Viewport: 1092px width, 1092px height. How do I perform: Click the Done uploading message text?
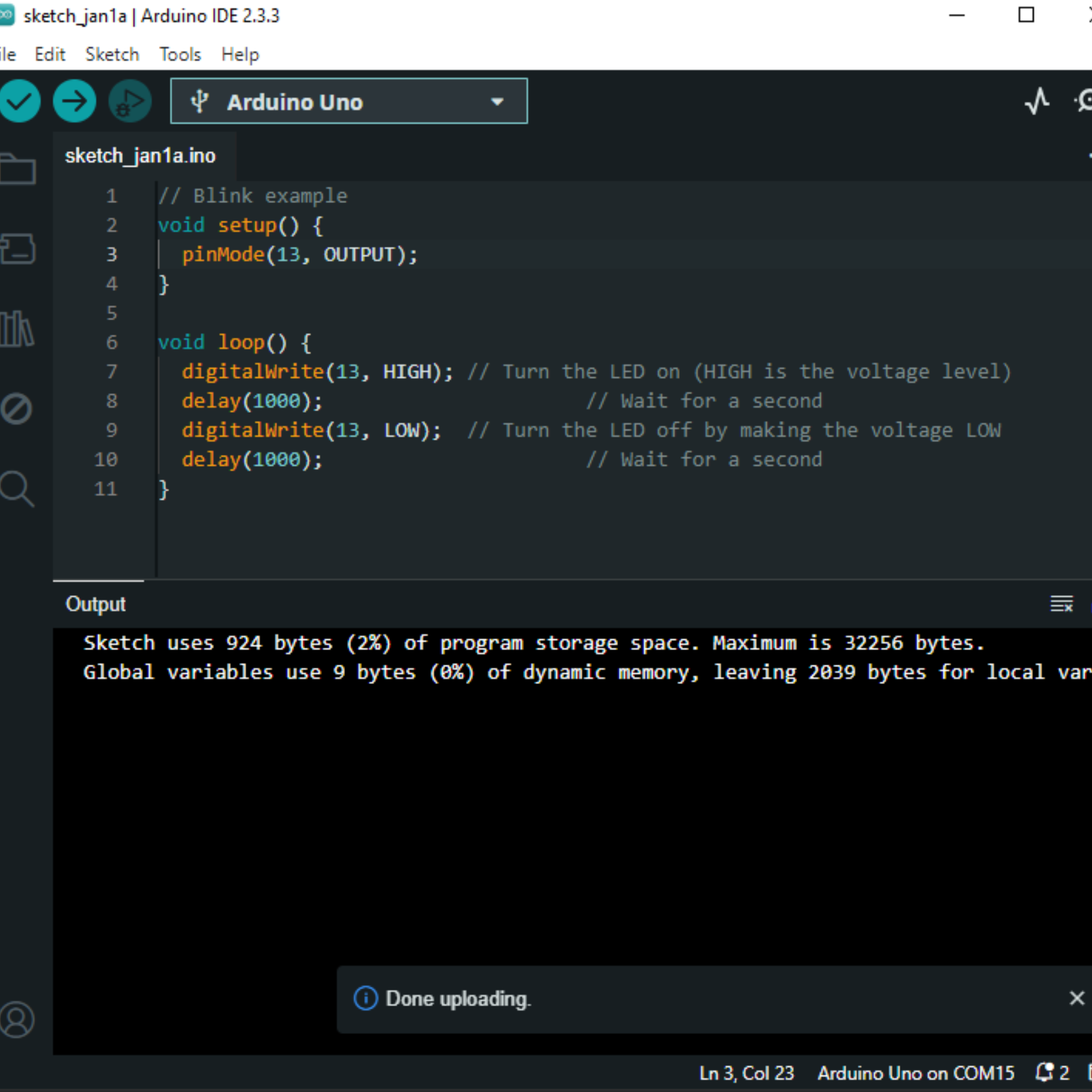459,999
